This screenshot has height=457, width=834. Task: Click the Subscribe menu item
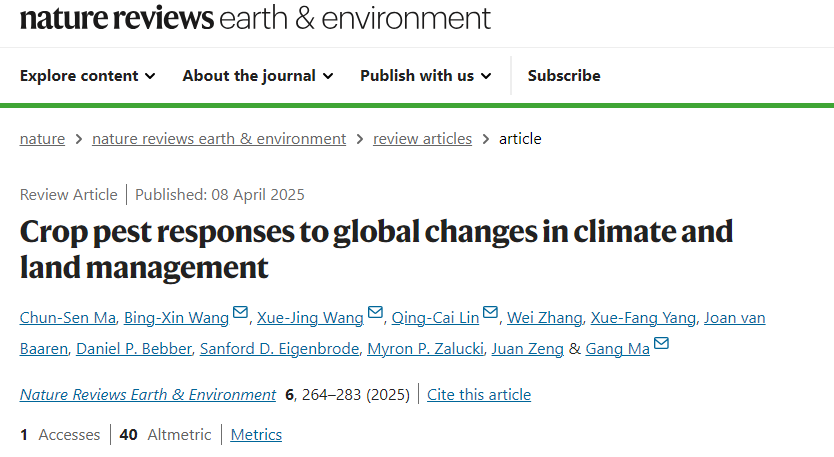point(564,76)
